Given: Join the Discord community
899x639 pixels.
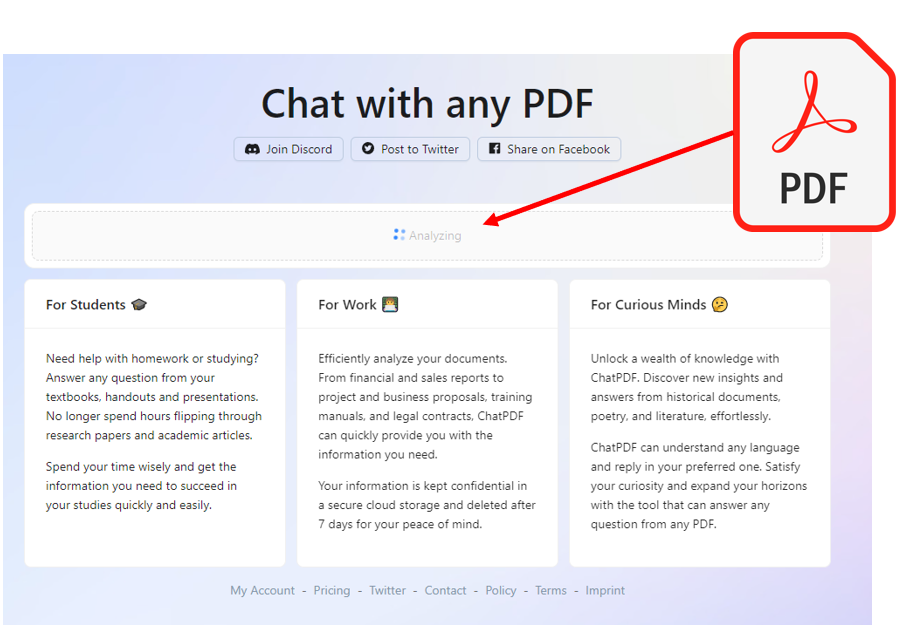Looking at the screenshot, I should [288, 149].
